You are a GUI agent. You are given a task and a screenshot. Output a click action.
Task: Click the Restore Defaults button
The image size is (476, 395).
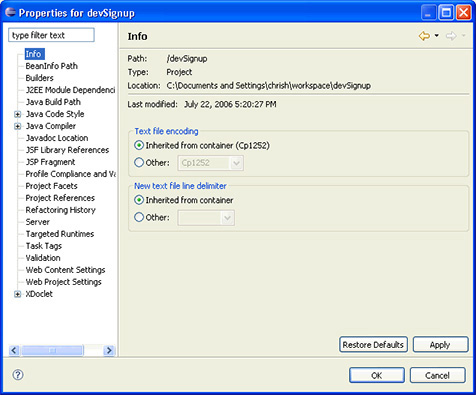[x=373, y=344]
